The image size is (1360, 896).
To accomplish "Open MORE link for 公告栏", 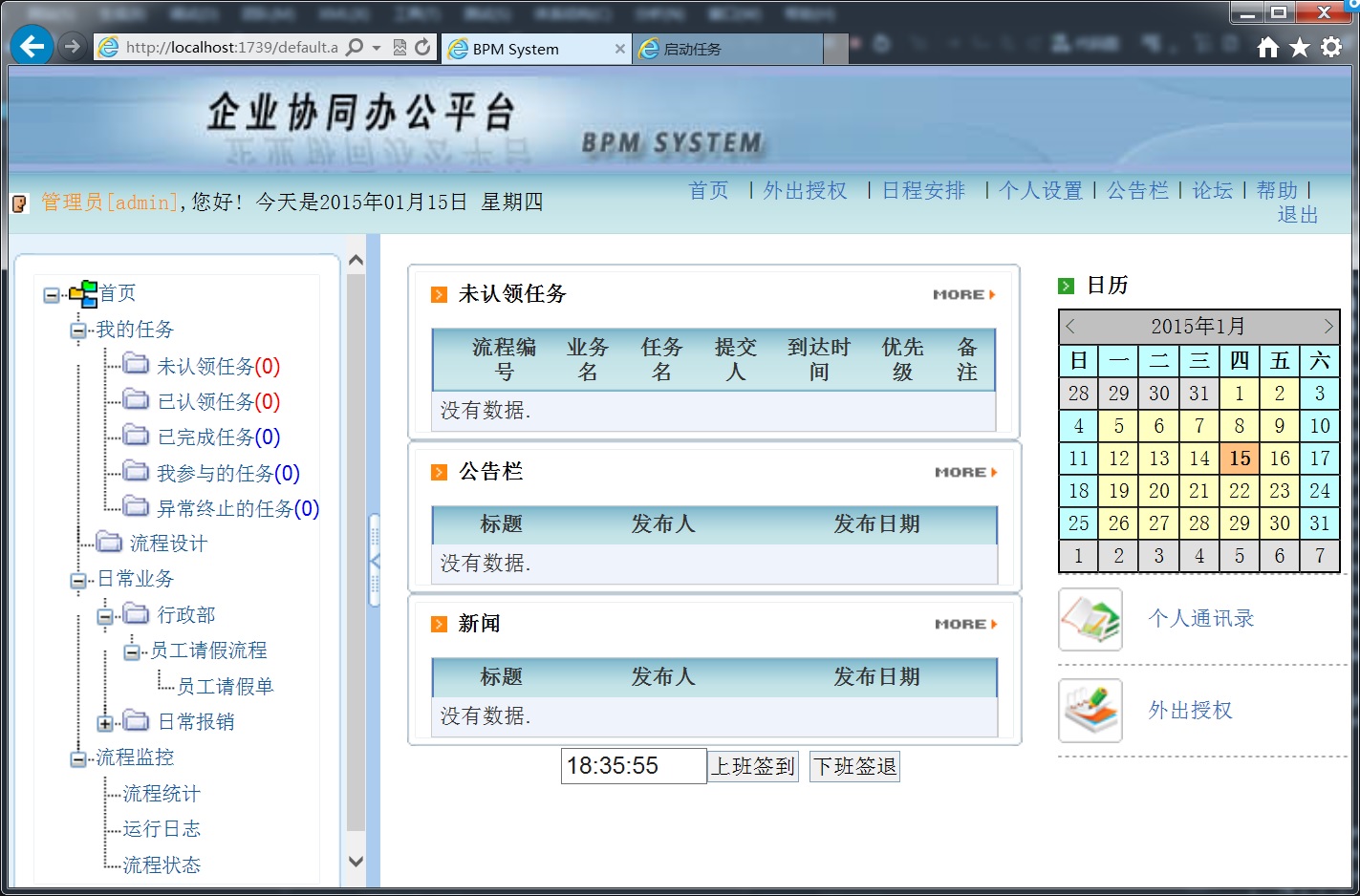I will [965, 472].
